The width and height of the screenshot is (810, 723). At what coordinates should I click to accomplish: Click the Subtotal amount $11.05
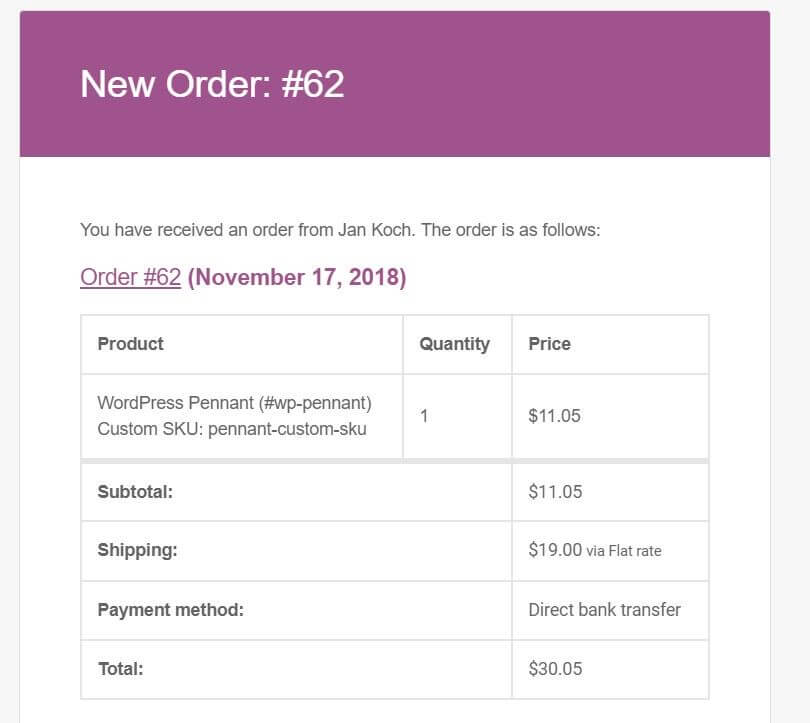pos(555,492)
